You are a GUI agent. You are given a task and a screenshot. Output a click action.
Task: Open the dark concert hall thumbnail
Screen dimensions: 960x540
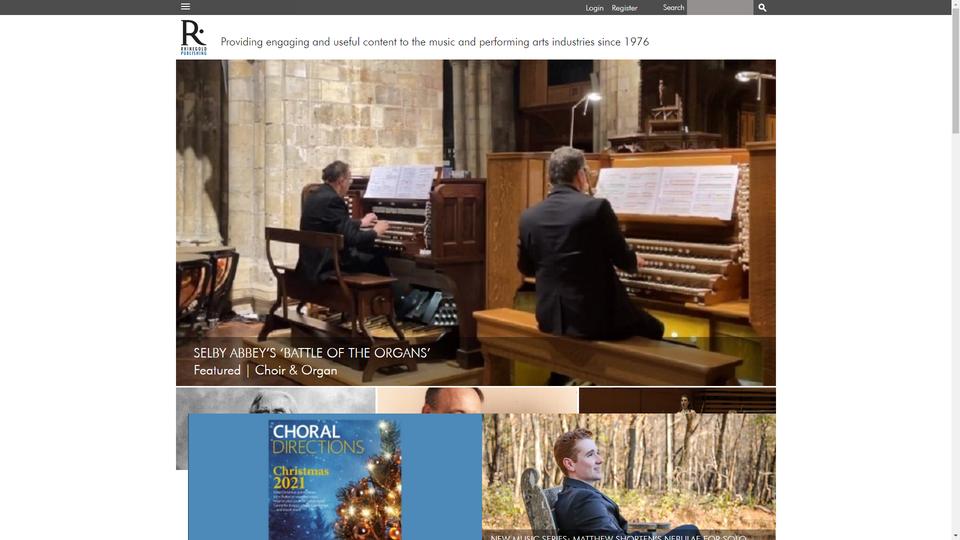tap(677, 400)
